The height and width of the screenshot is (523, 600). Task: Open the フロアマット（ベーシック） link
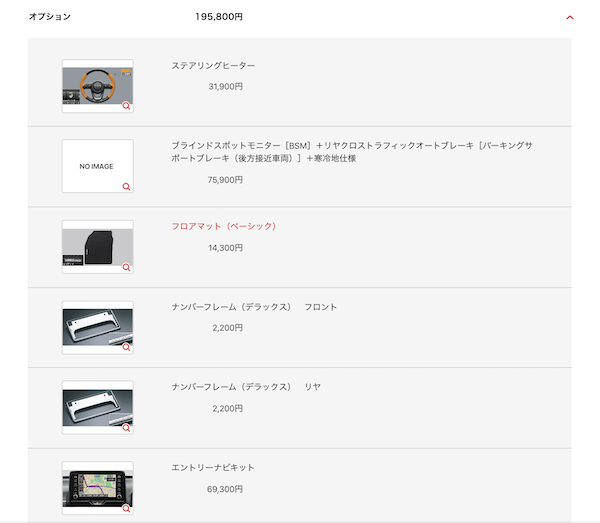pos(223,226)
